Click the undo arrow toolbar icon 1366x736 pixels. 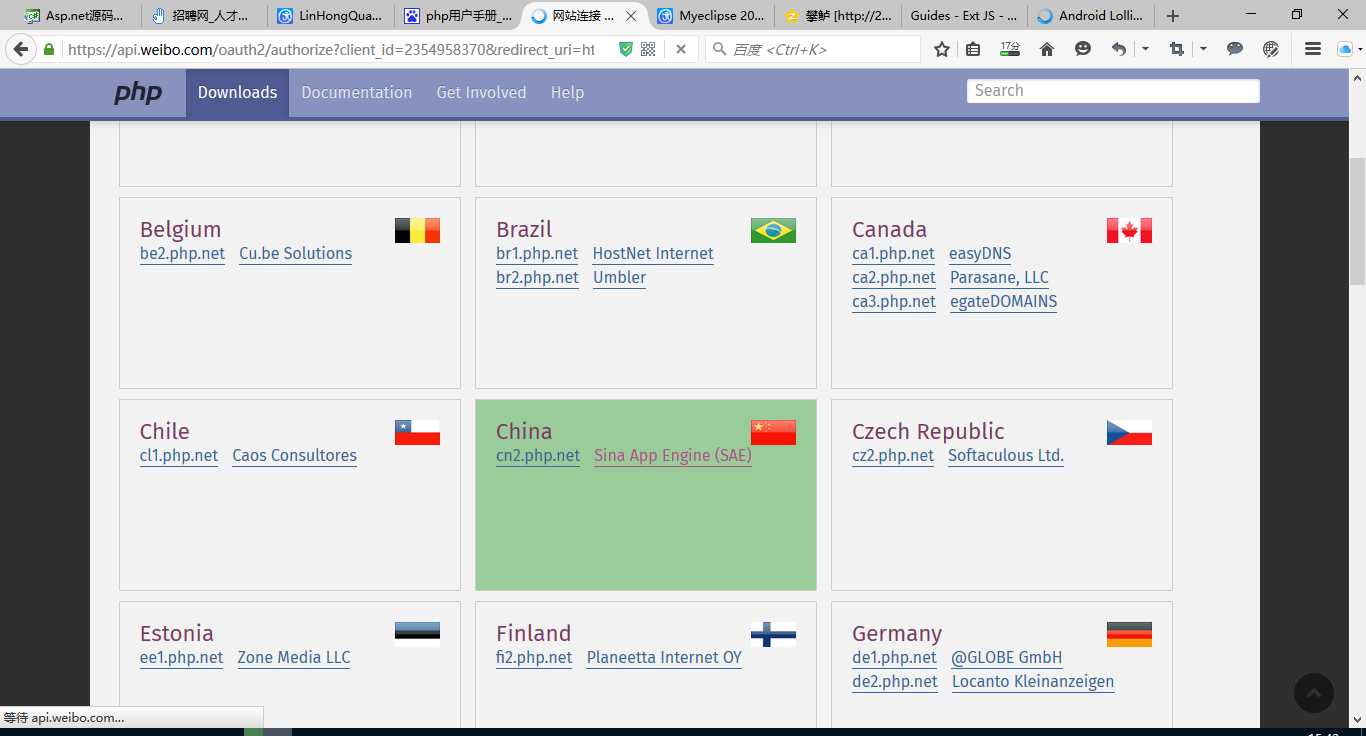pyautogui.click(x=1119, y=49)
